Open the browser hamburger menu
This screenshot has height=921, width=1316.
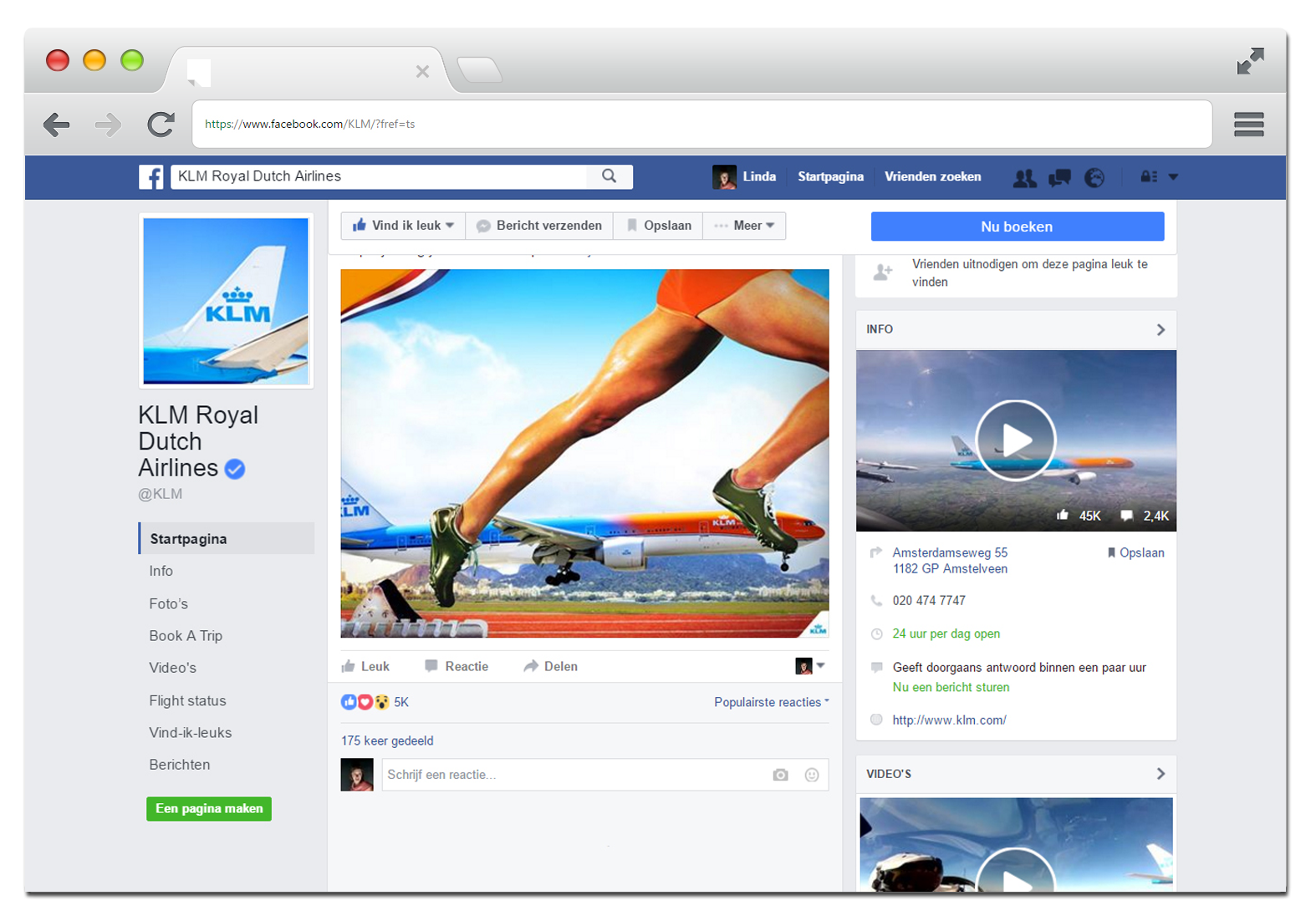tap(1248, 125)
